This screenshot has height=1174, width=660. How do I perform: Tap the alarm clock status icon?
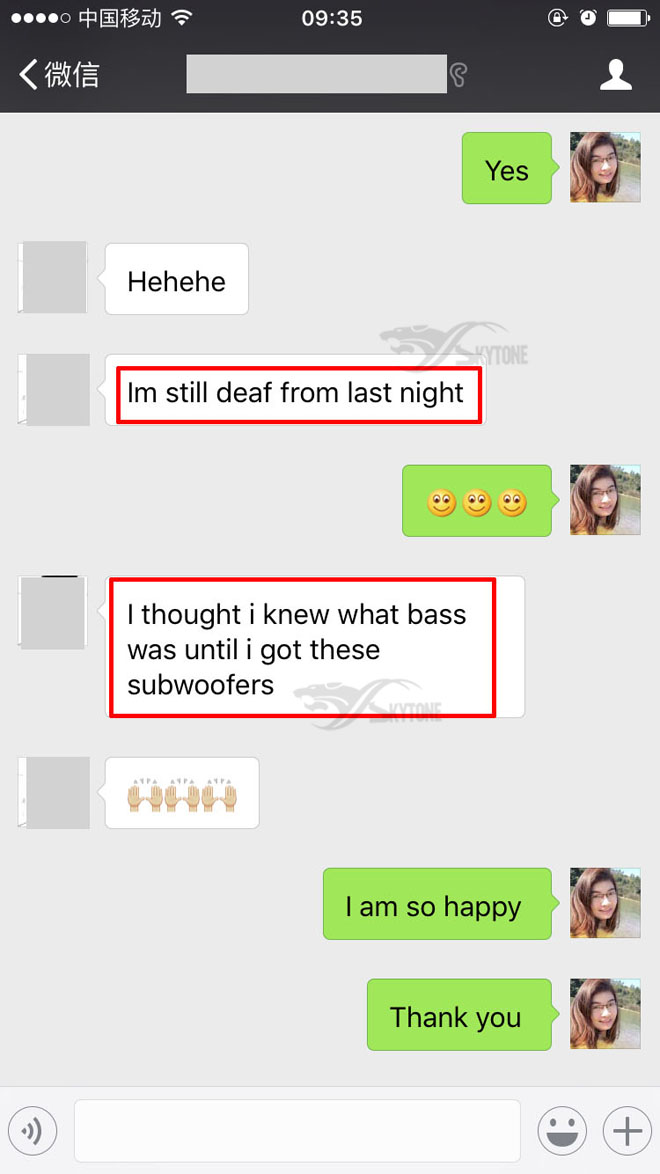(588, 18)
